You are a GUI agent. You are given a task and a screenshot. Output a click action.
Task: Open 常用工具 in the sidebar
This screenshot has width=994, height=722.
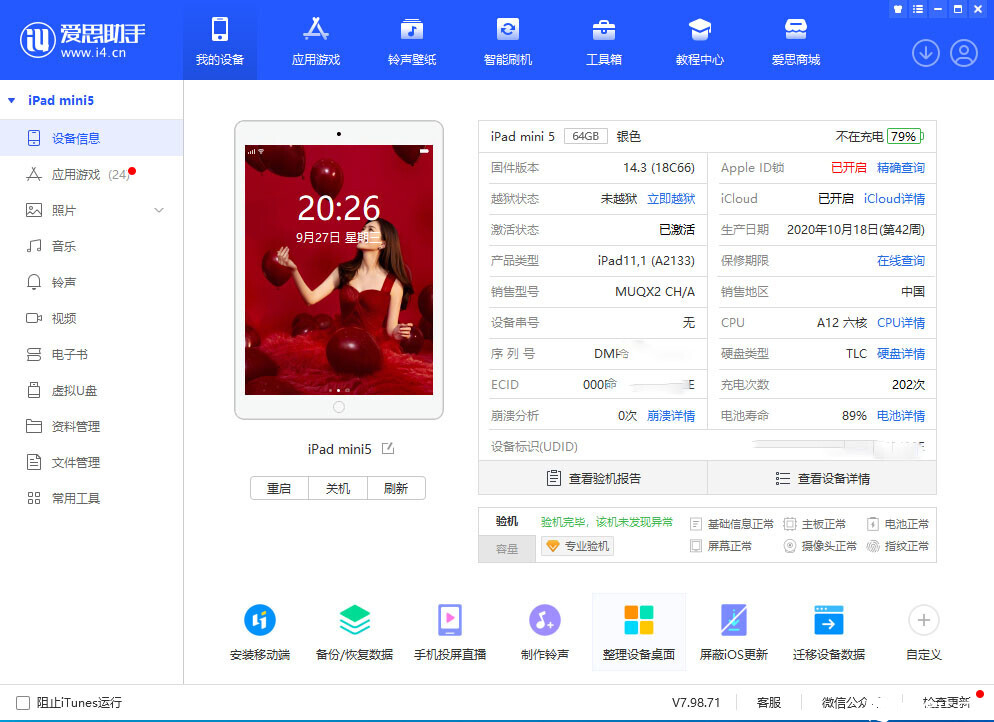(91, 498)
